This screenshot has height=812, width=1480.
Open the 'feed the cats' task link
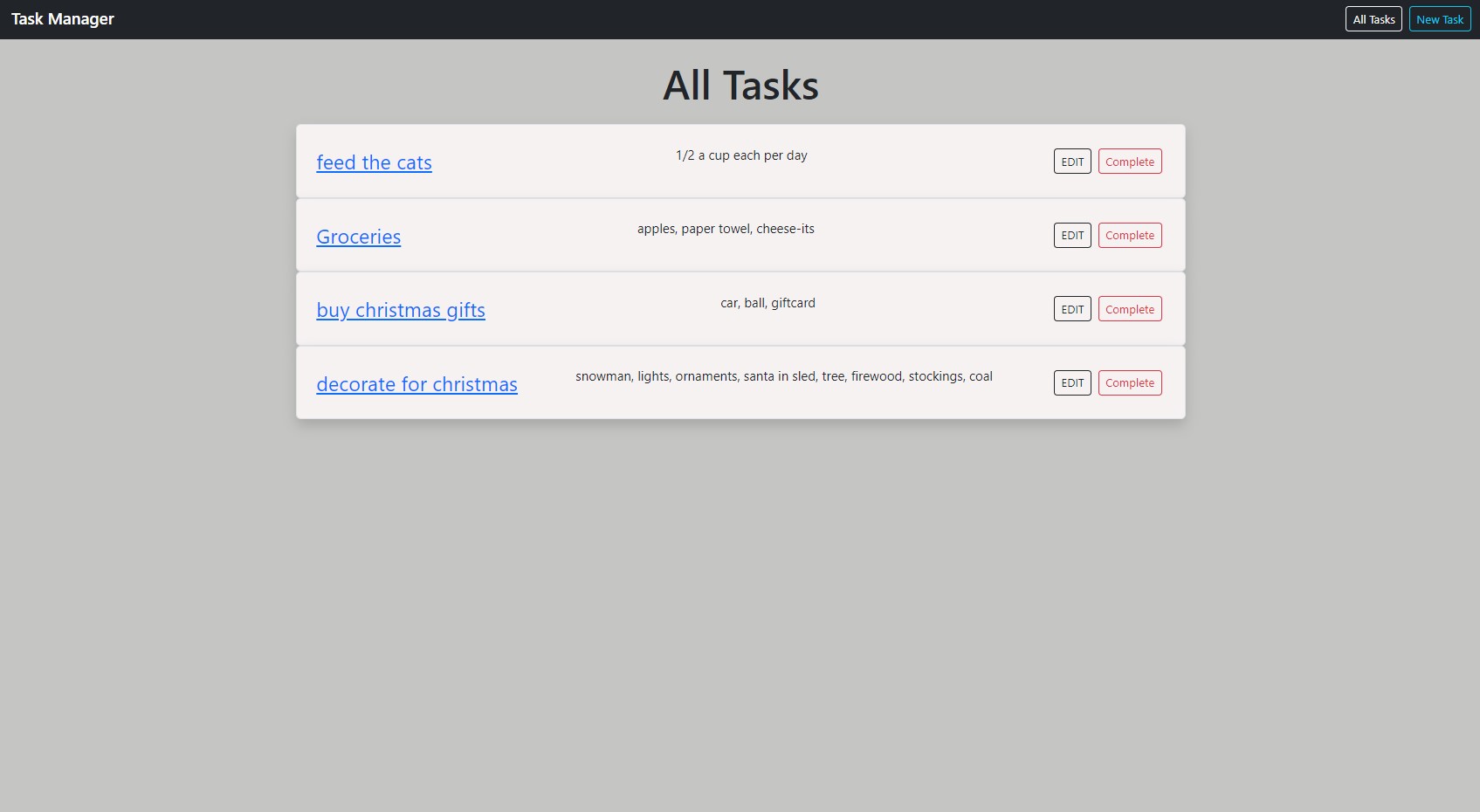374,162
